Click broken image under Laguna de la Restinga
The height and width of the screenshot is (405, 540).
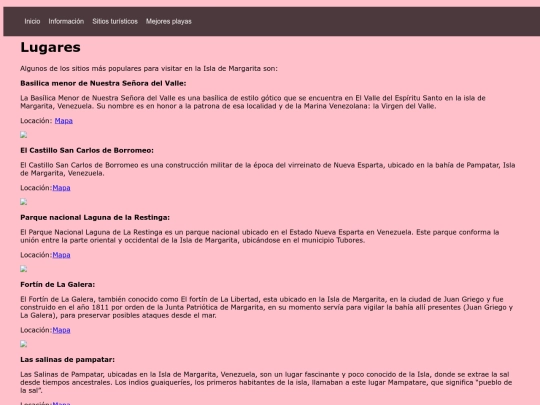pyautogui.click(x=23, y=269)
